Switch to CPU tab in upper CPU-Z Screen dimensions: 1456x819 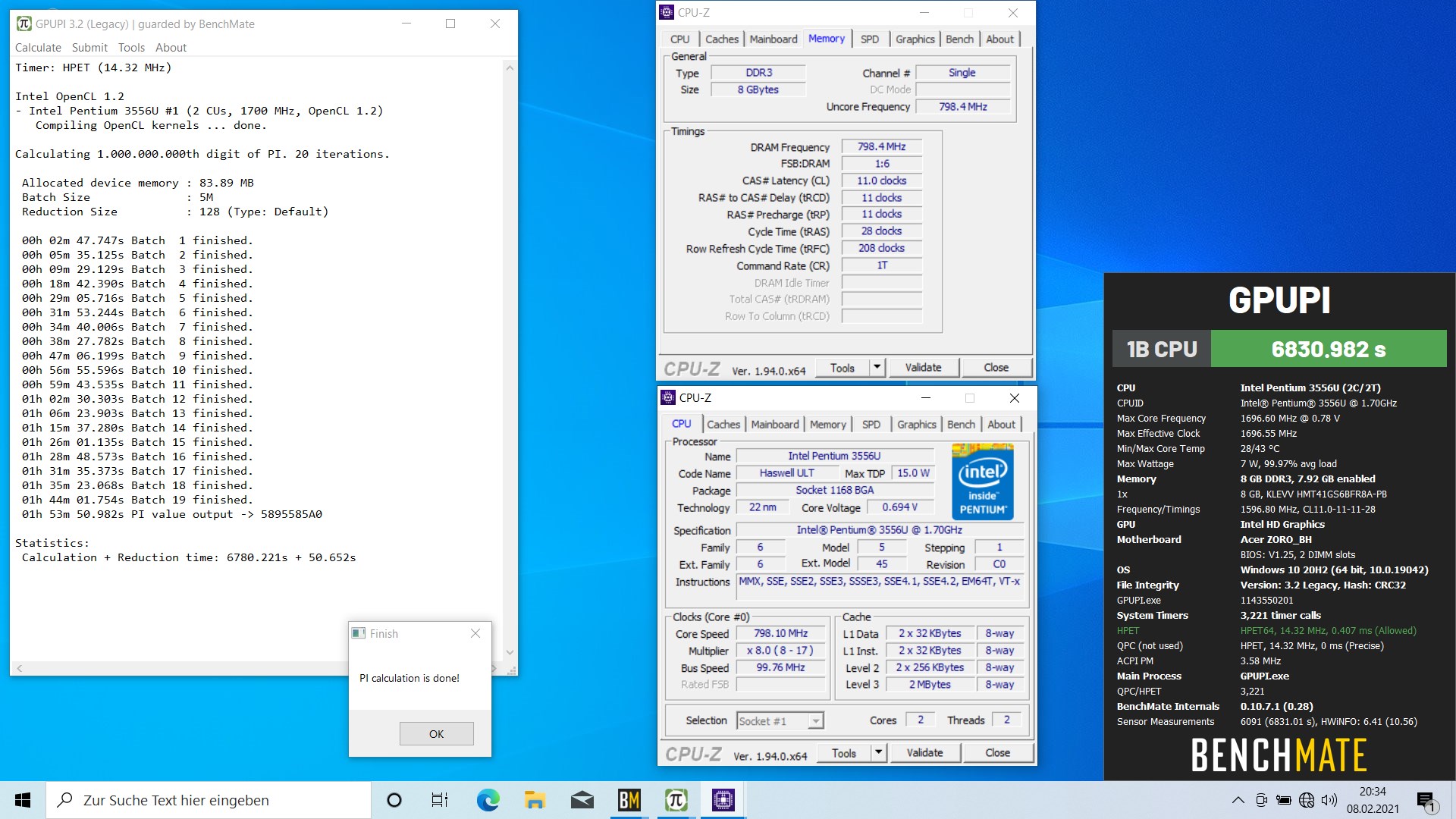point(680,39)
